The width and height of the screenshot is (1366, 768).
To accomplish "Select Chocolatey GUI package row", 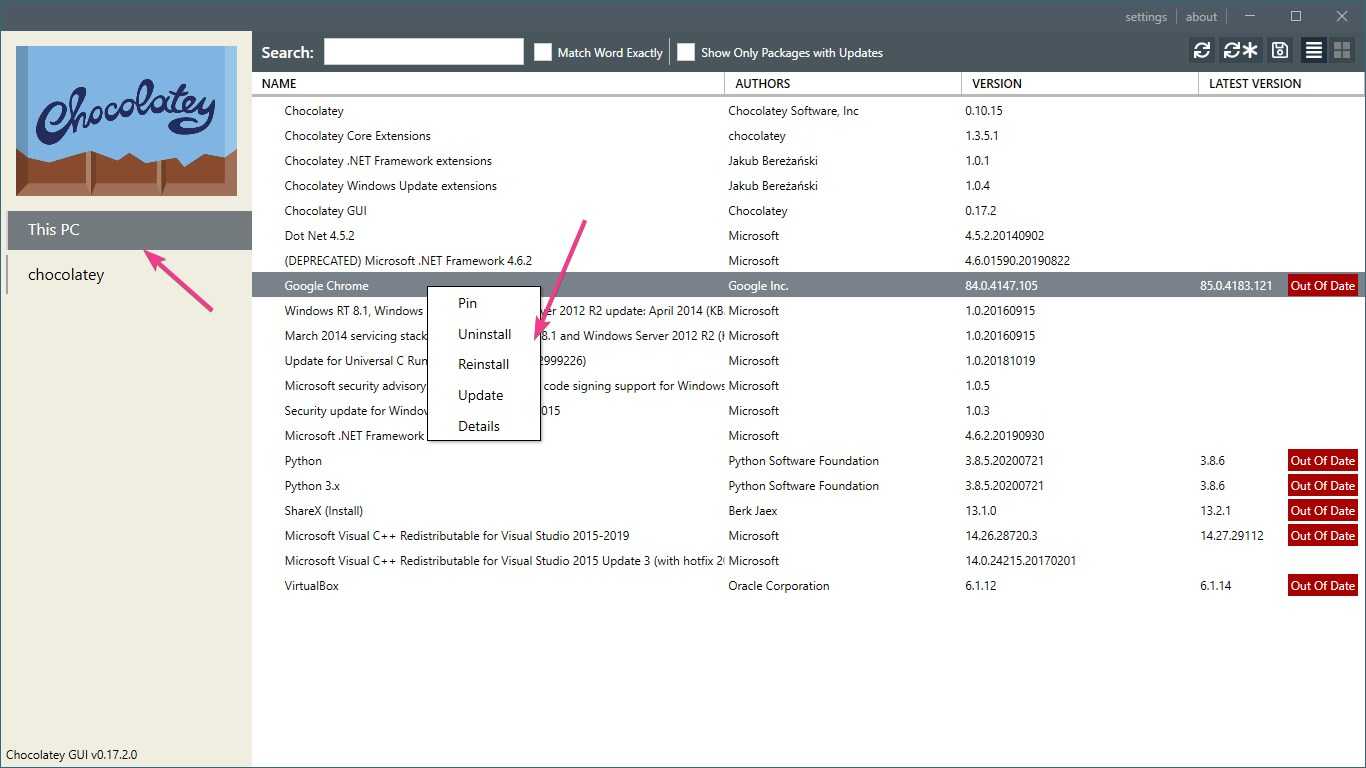I will point(808,211).
